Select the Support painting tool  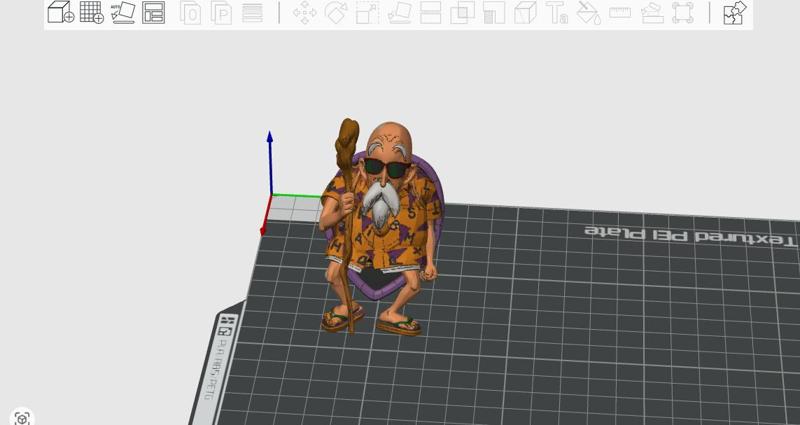(493, 13)
